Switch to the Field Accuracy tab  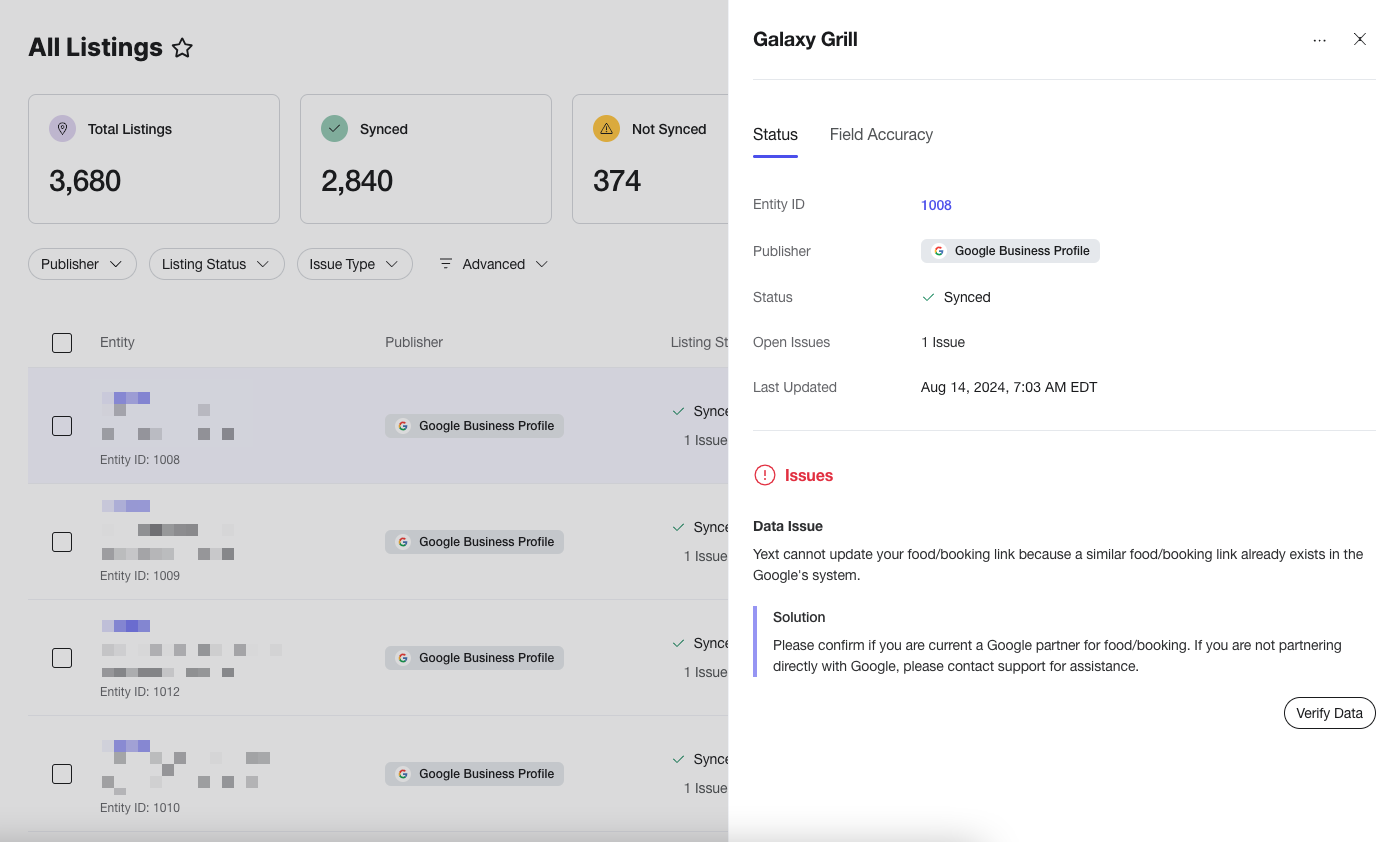point(881,135)
